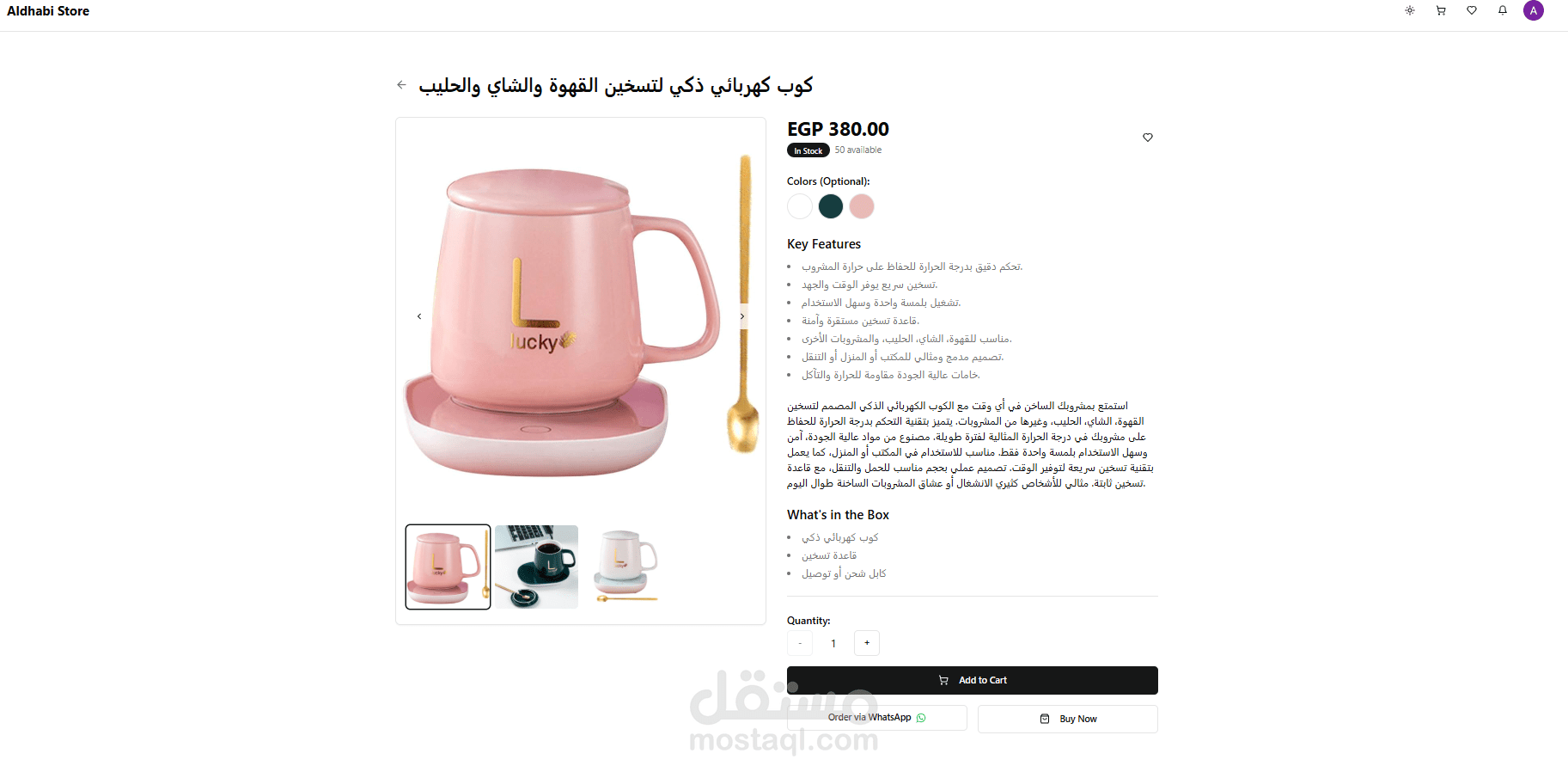Viewport: 1568px width, 772px height.
Task: Click the Buy Now button
Action: pos(1068,719)
